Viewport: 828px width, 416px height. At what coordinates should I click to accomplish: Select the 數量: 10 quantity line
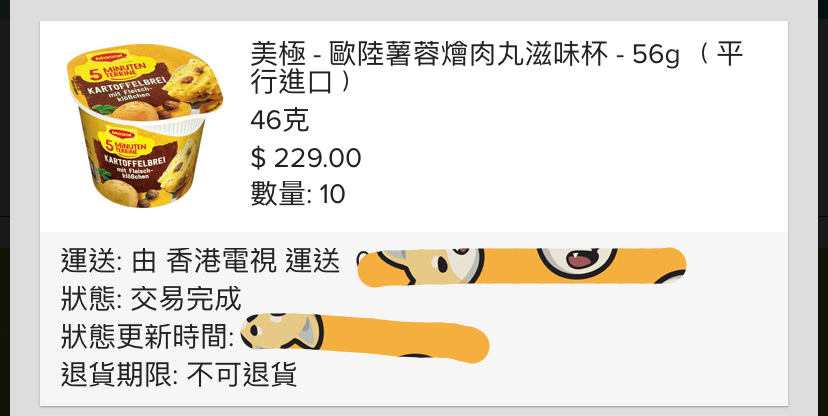pyautogui.click(x=298, y=194)
